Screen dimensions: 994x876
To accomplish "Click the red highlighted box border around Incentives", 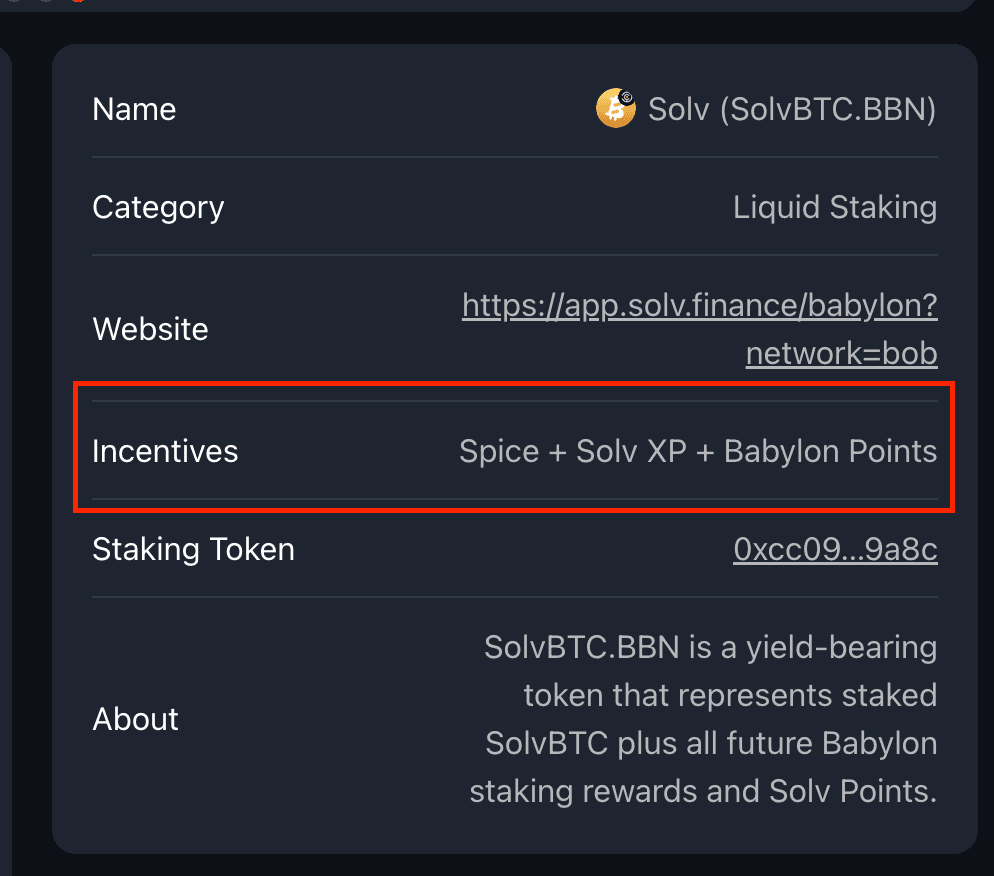I will (515, 383).
